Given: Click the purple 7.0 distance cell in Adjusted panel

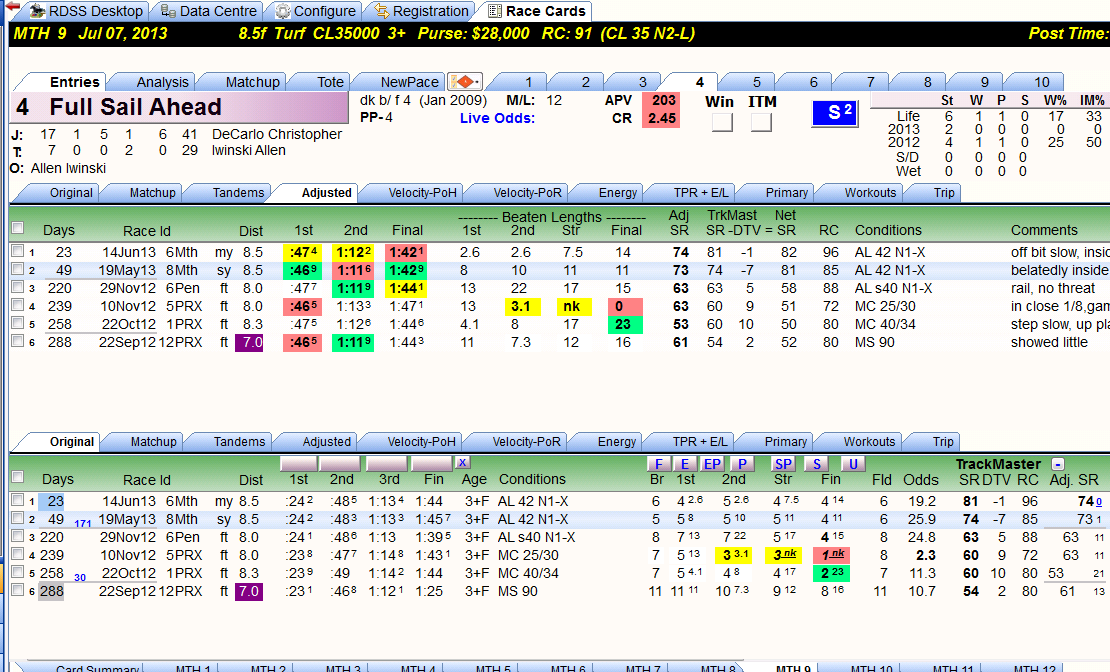Looking at the screenshot, I should (x=249, y=342).
